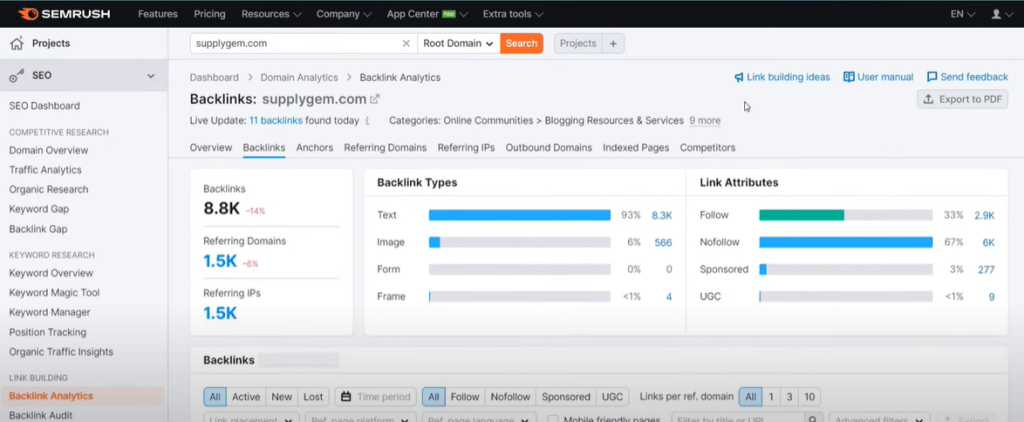This screenshot has height=422, width=1024.
Task: Select the Backlinks tab
Action: [x=264, y=148]
